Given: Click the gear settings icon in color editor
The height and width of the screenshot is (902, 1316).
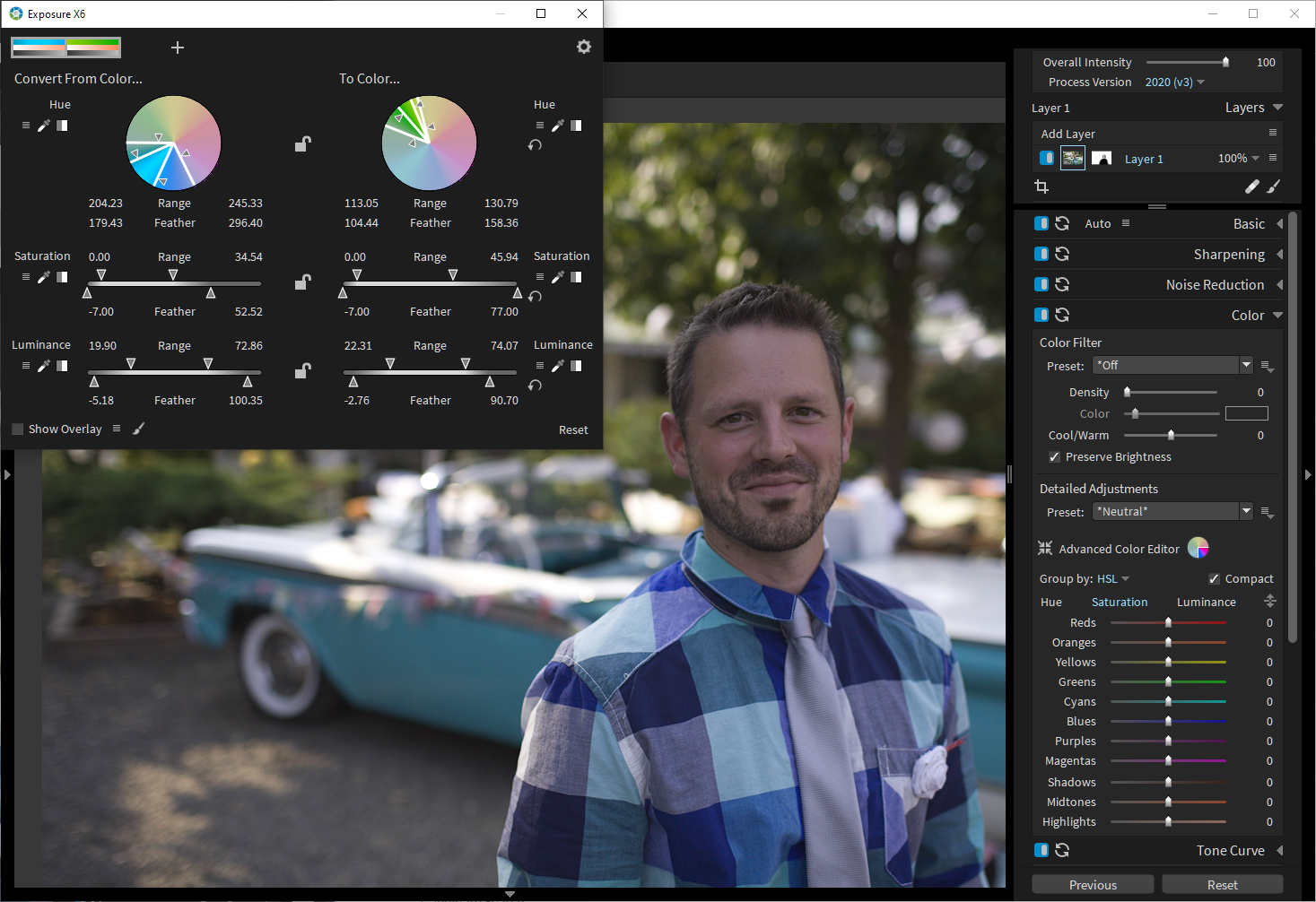Looking at the screenshot, I should pyautogui.click(x=584, y=47).
